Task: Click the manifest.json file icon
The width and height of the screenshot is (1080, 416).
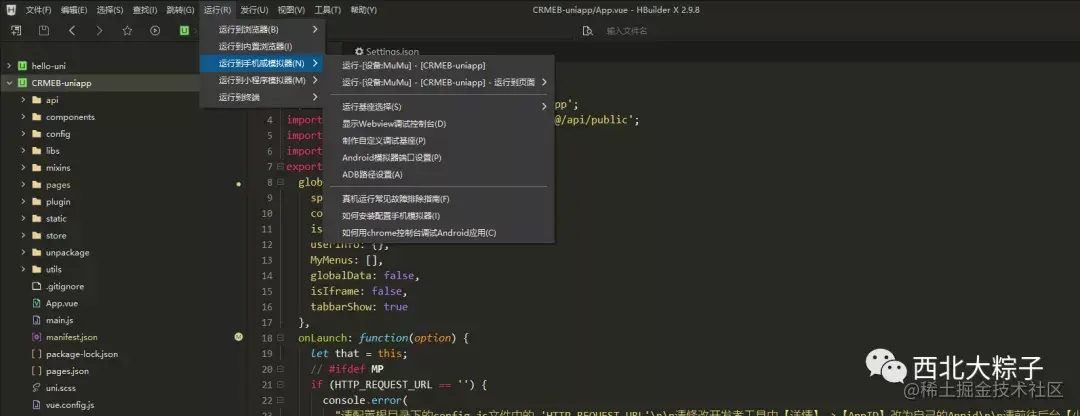Action: pyautogui.click(x=37, y=337)
